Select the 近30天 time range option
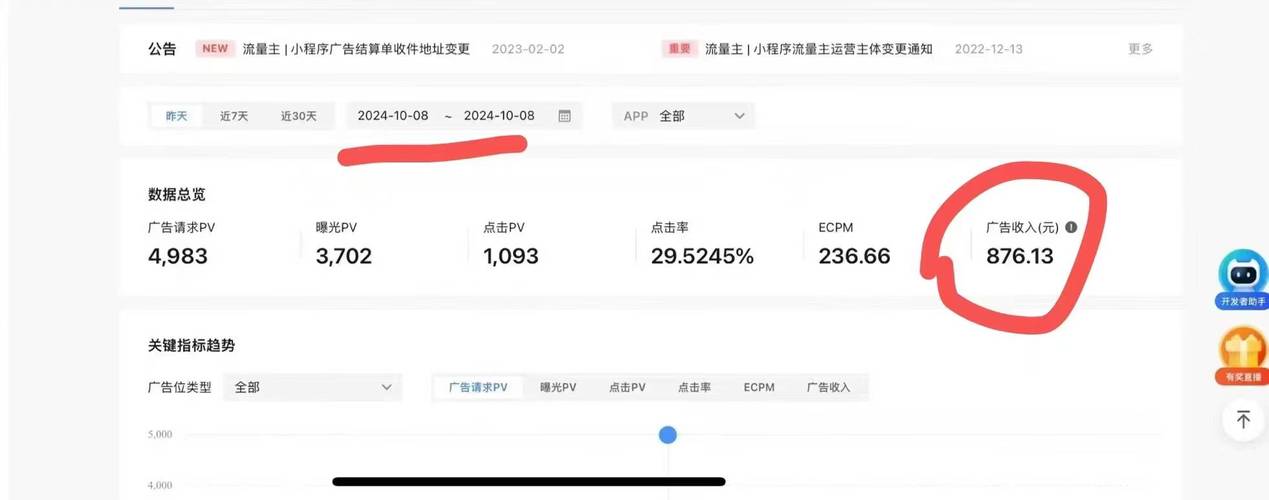 coord(298,116)
